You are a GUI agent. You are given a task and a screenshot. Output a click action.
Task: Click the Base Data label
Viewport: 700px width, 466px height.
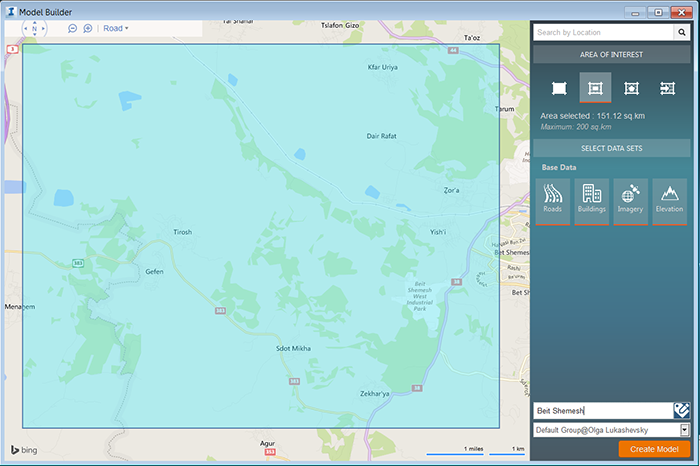click(x=559, y=167)
